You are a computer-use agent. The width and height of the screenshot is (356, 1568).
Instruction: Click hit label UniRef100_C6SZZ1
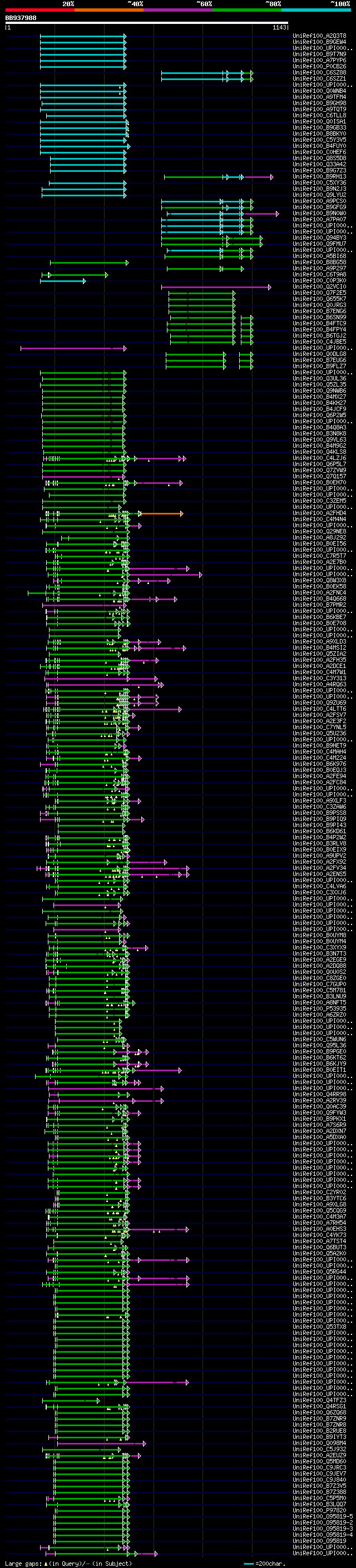pos(319,78)
